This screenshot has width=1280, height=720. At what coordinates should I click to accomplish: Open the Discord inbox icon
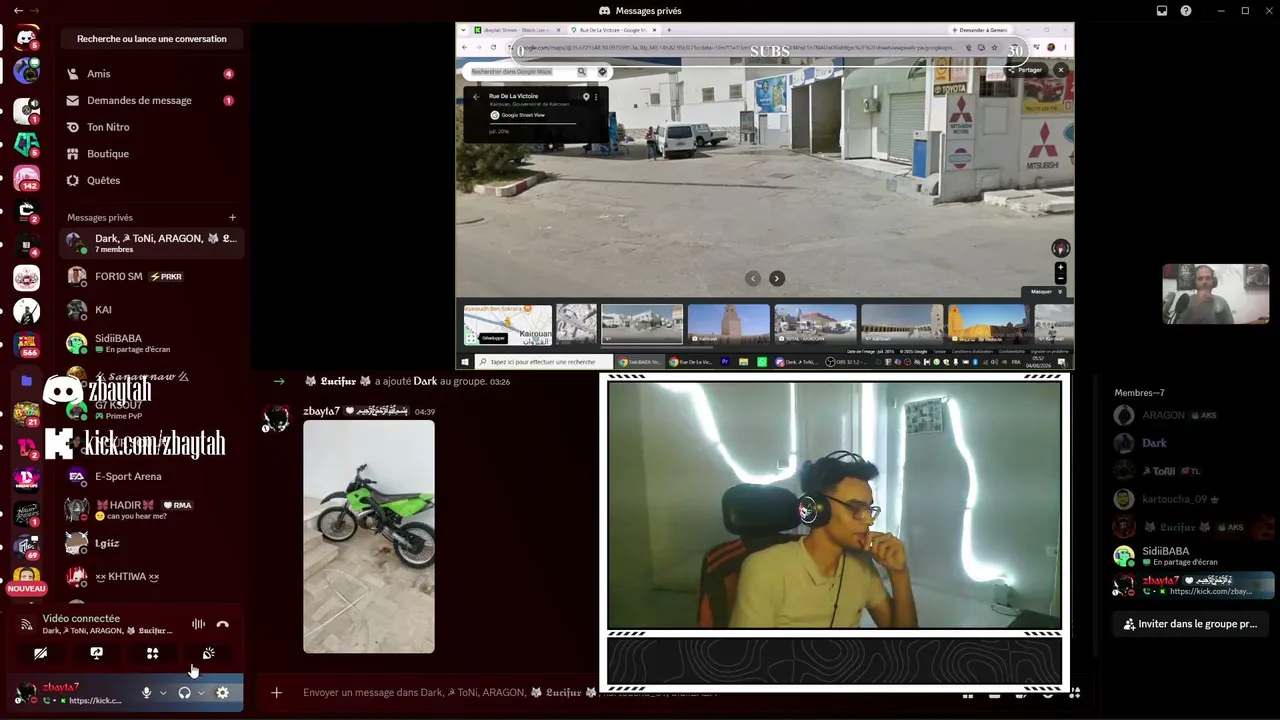[1162, 11]
